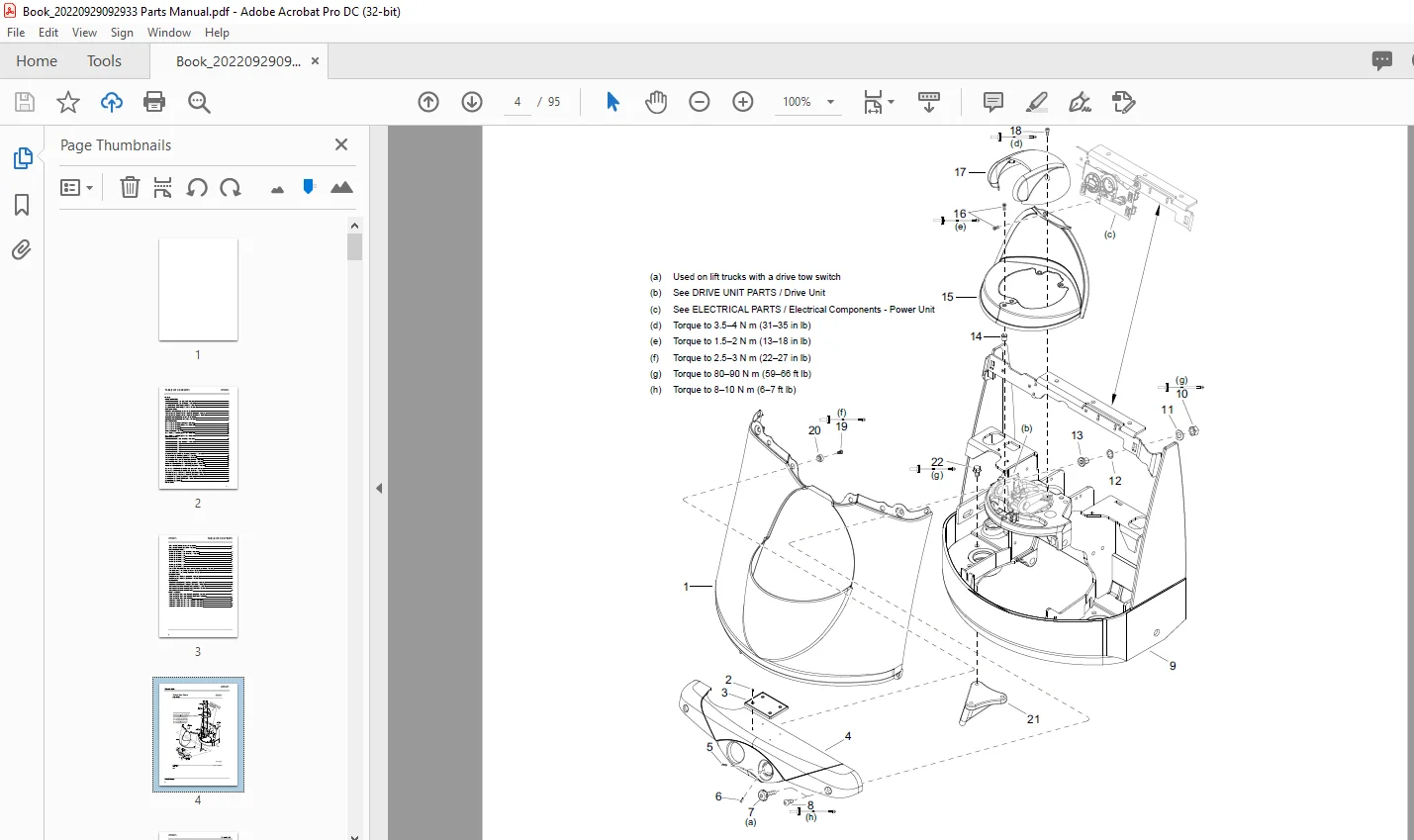This screenshot has height=840, width=1414.
Task: Open the Sign document pen icon
Action: point(1081,102)
